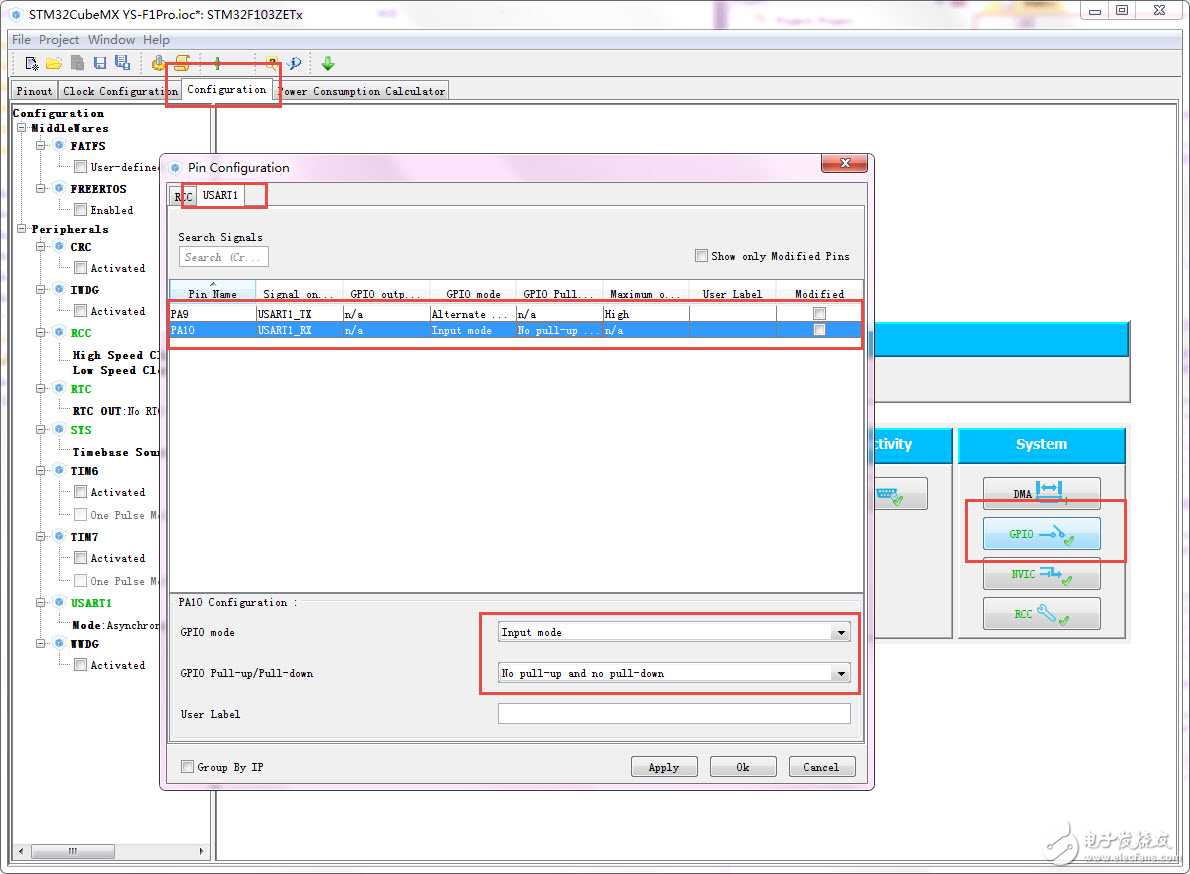This screenshot has width=1190, height=874.
Task: Generate report with scroll icon
Action: coord(182,63)
